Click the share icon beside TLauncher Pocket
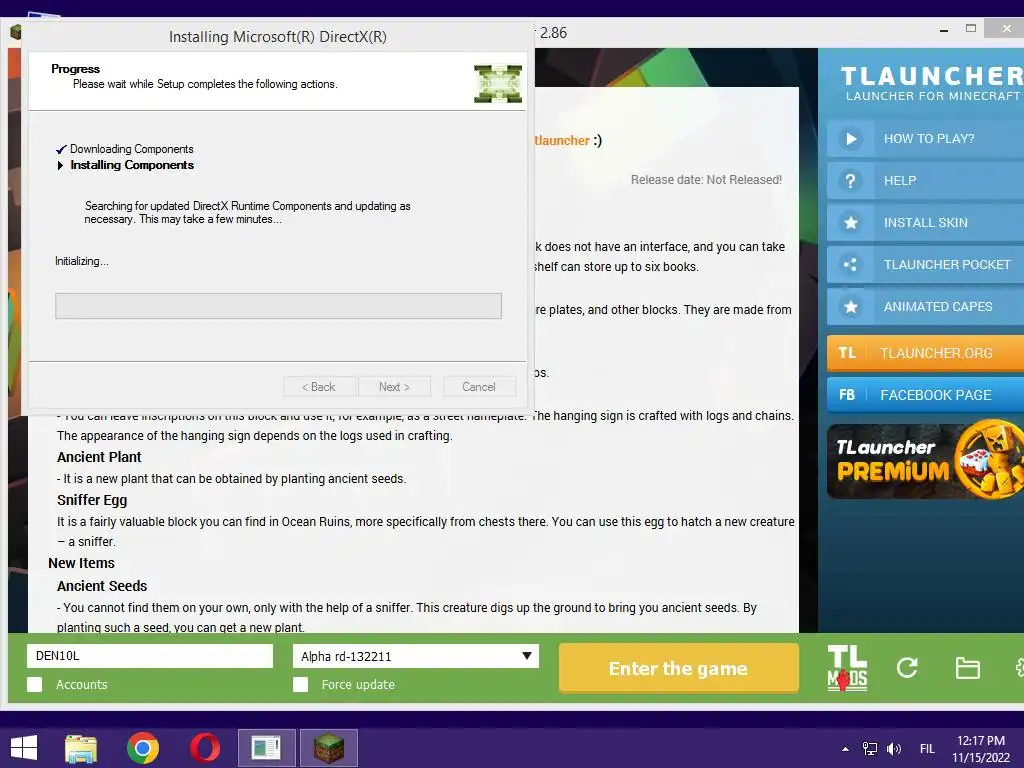 [850, 264]
